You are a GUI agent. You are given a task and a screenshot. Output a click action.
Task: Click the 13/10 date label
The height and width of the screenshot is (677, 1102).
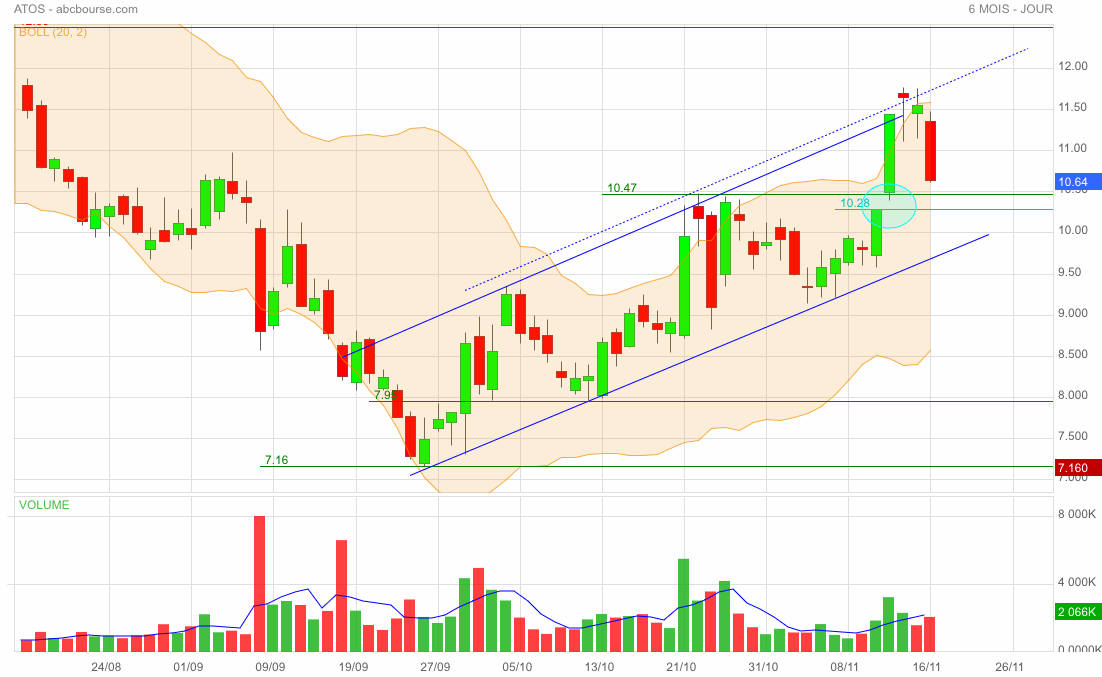click(599, 667)
